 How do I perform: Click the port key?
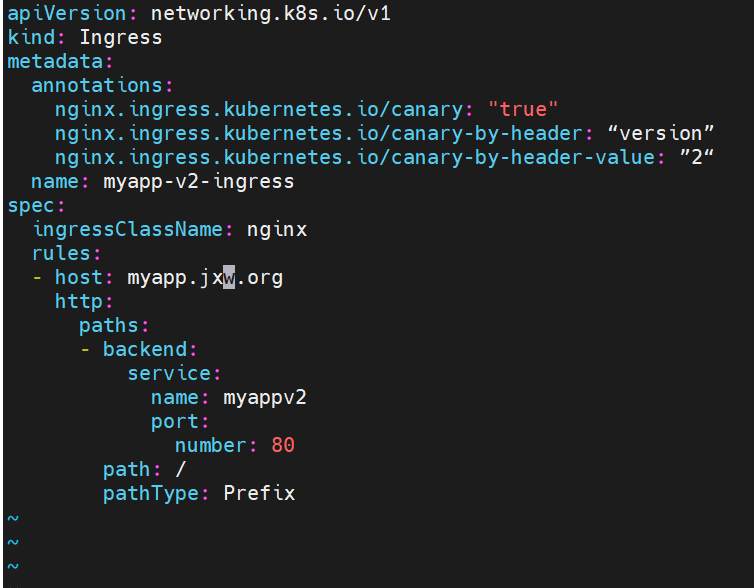[175, 422]
